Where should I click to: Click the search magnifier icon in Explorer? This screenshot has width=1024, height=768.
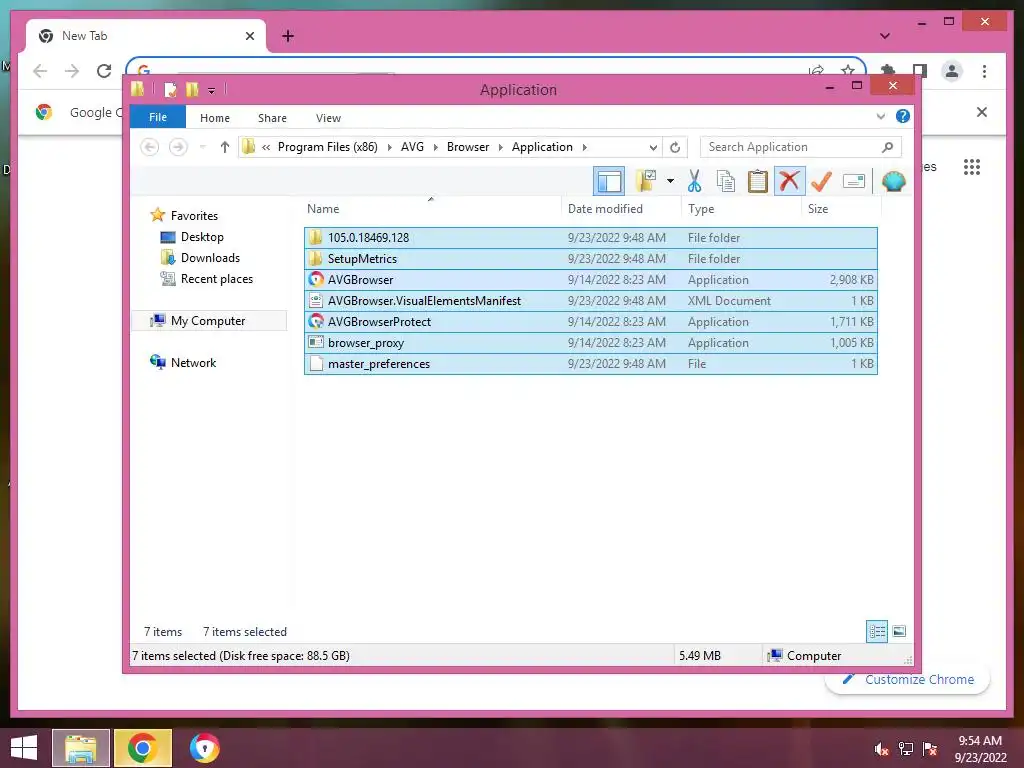pyautogui.click(x=887, y=147)
